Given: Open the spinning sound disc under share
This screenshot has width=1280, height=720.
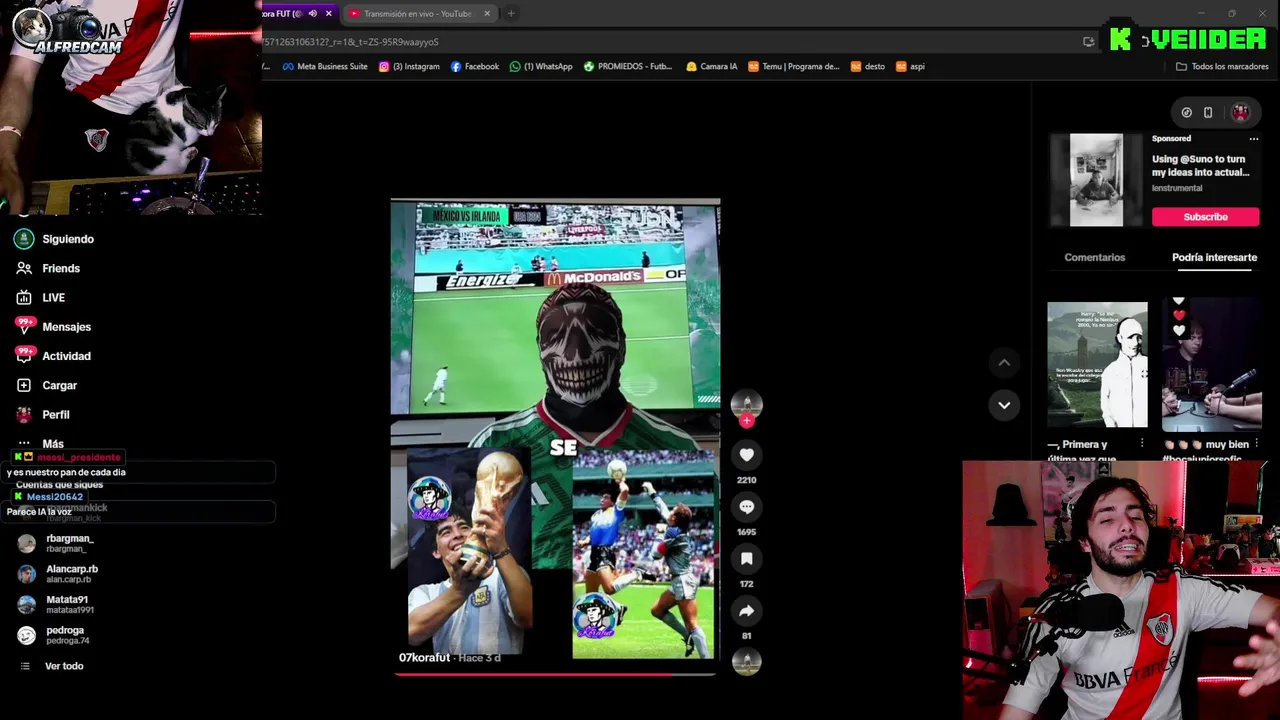Looking at the screenshot, I should [x=746, y=661].
